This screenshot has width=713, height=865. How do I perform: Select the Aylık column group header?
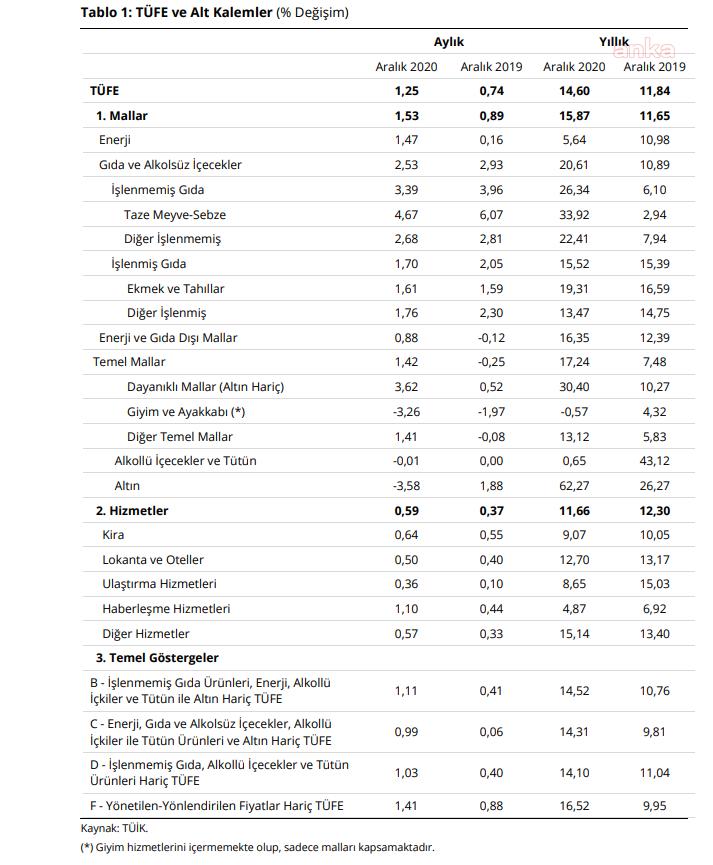pos(449,42)
